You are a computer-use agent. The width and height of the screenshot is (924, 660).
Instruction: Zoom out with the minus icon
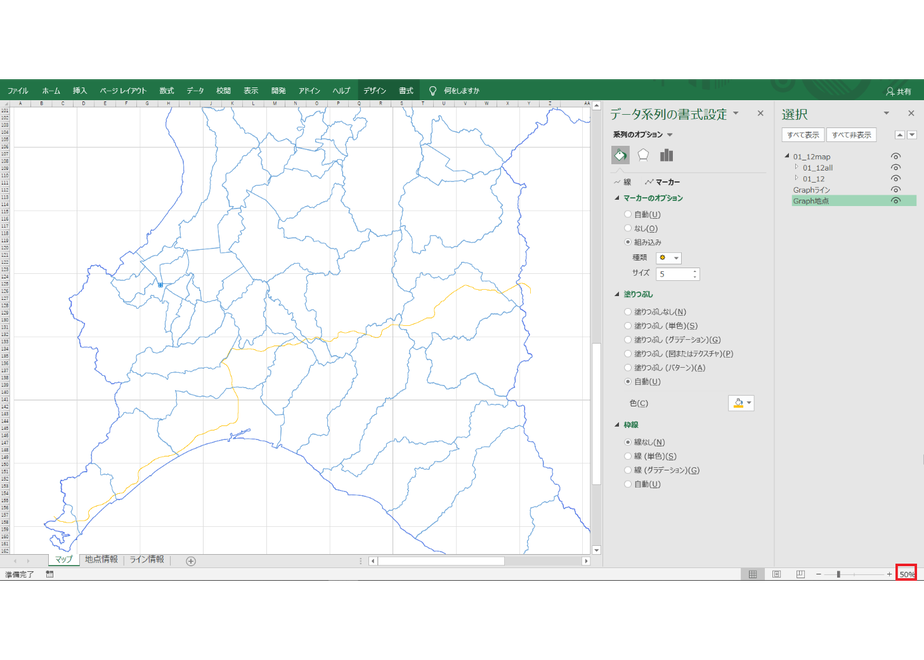(819, 574)
